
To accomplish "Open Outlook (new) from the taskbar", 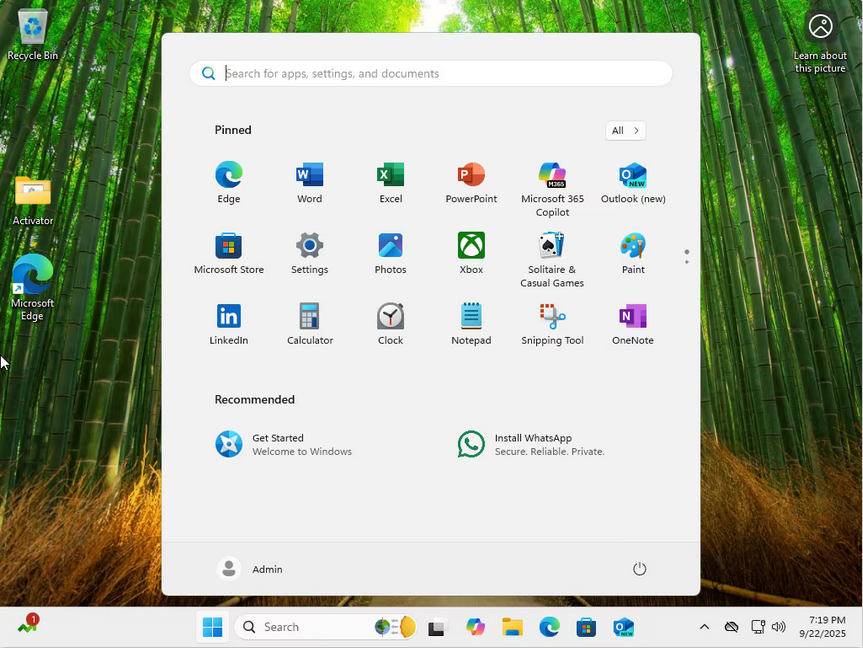I will coord(624,627).
